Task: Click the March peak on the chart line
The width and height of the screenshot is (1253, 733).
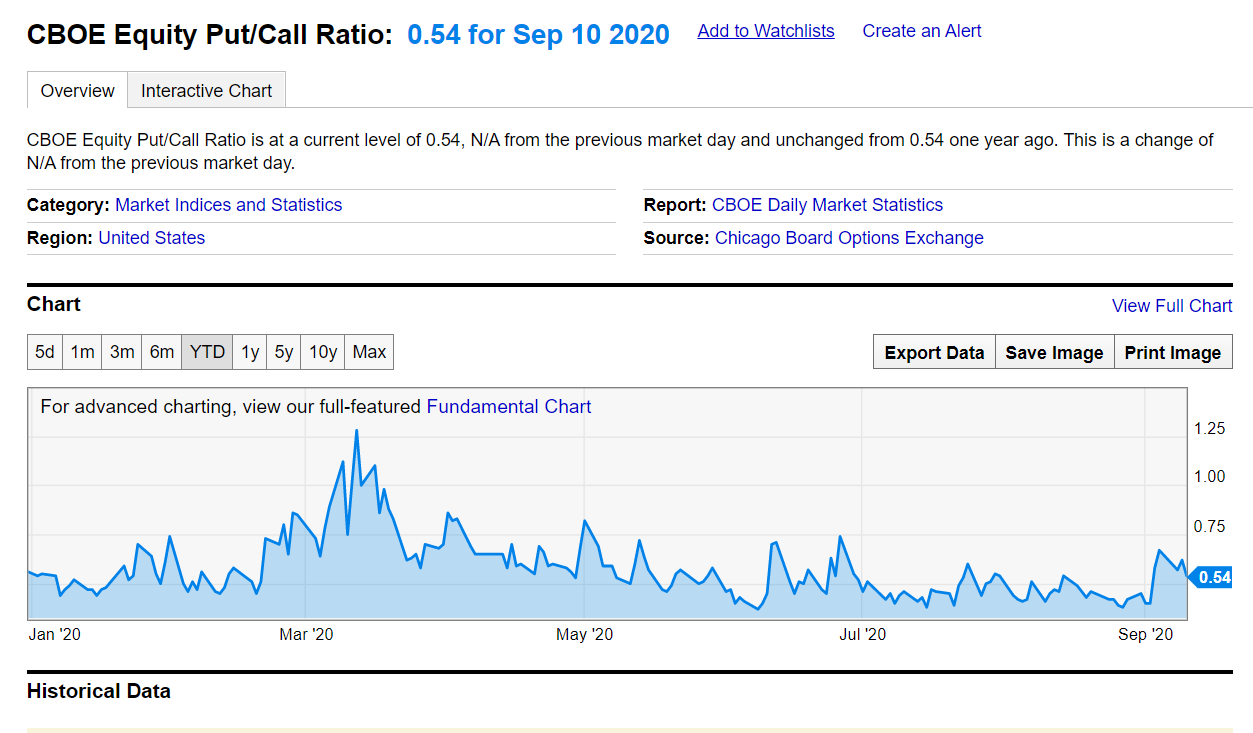Action: [x=356, y=431]
